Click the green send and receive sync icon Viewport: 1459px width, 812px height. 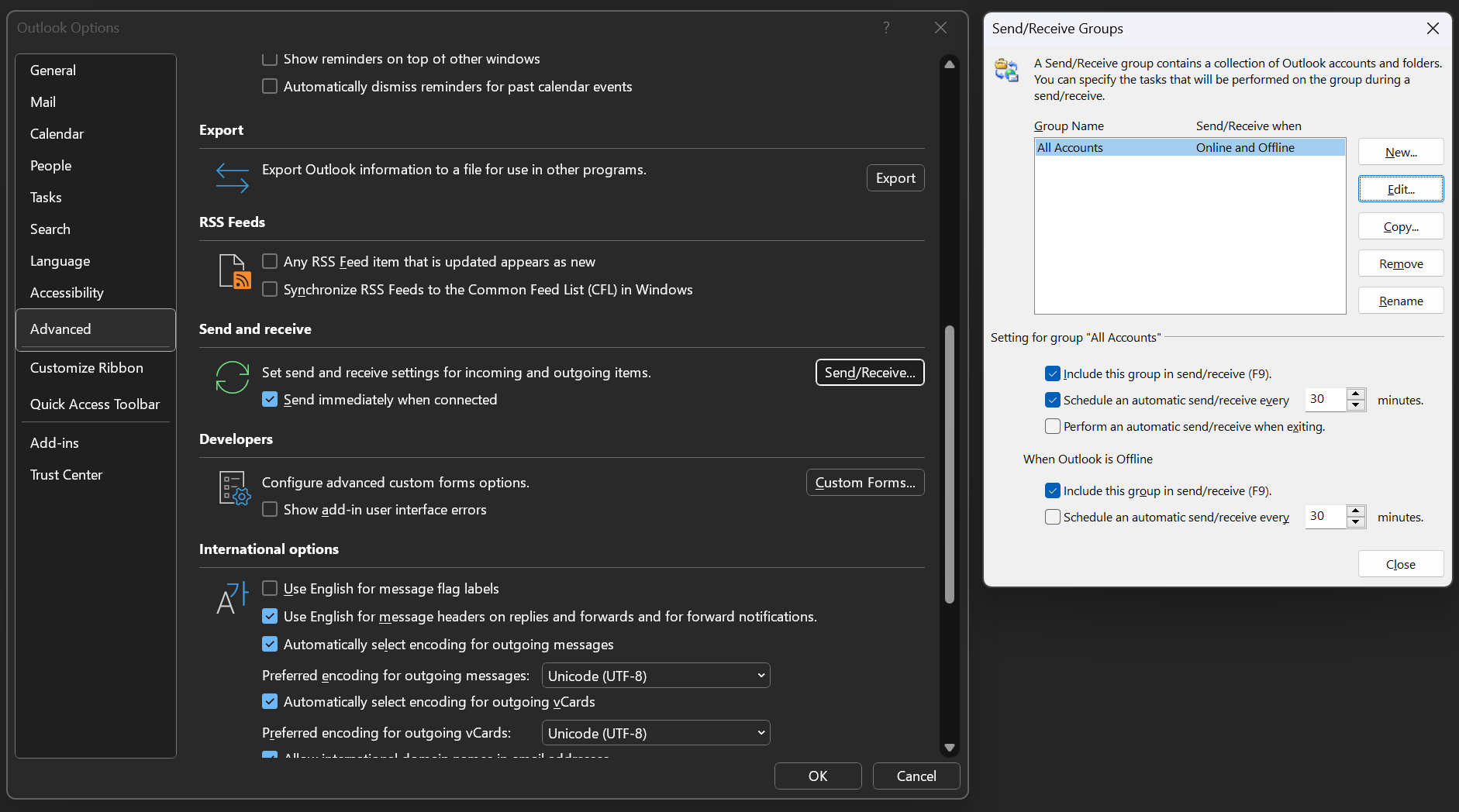pyautogui.click(x=232, y=378)
